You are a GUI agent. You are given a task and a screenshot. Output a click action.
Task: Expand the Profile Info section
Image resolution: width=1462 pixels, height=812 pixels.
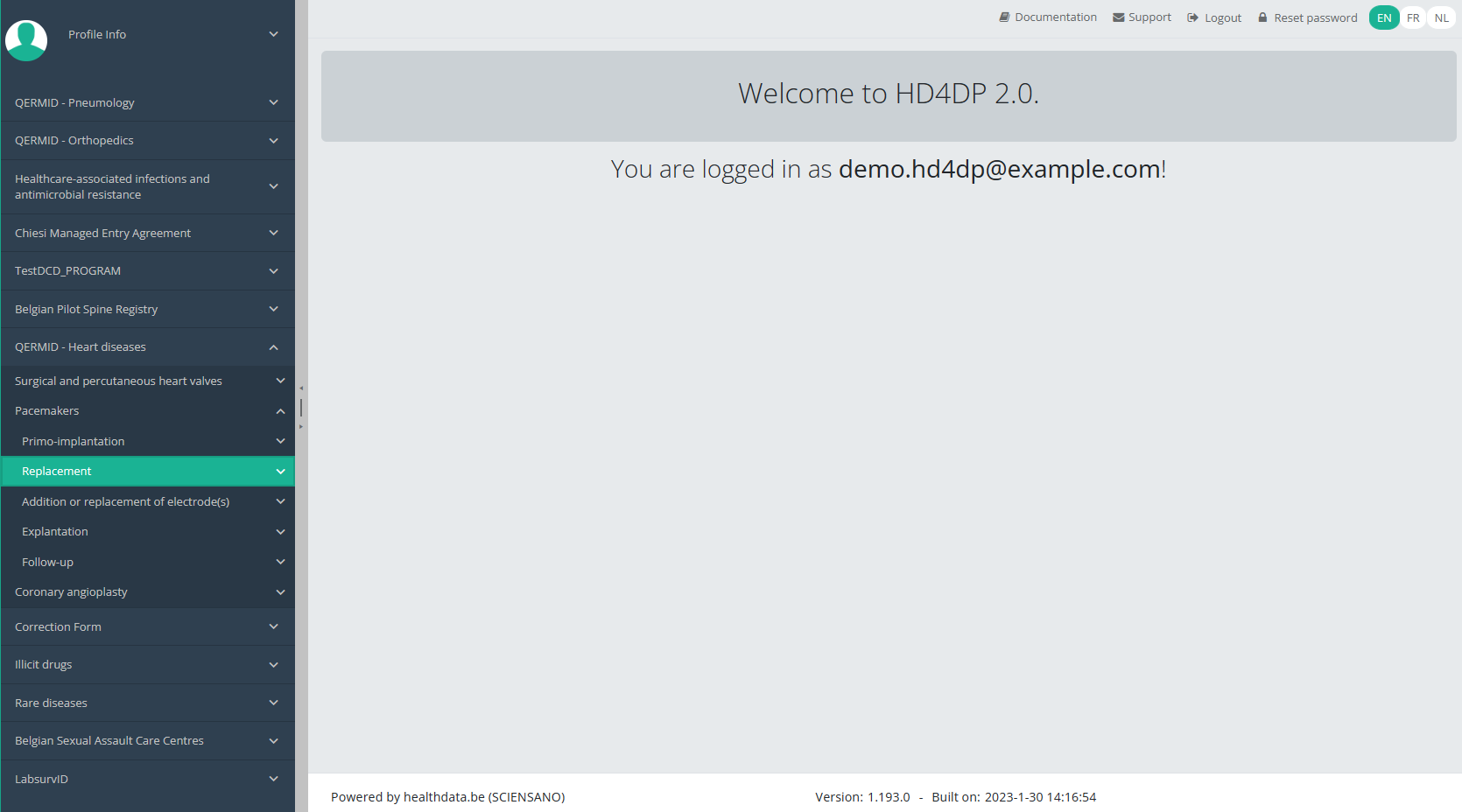[273, 34]
